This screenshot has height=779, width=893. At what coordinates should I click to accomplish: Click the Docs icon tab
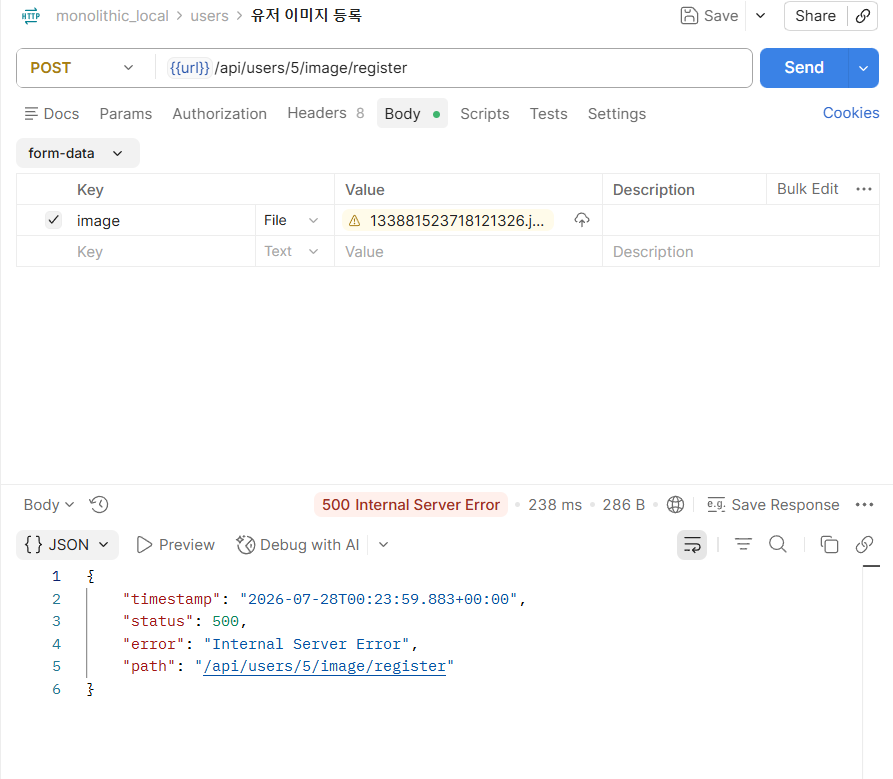52,114
